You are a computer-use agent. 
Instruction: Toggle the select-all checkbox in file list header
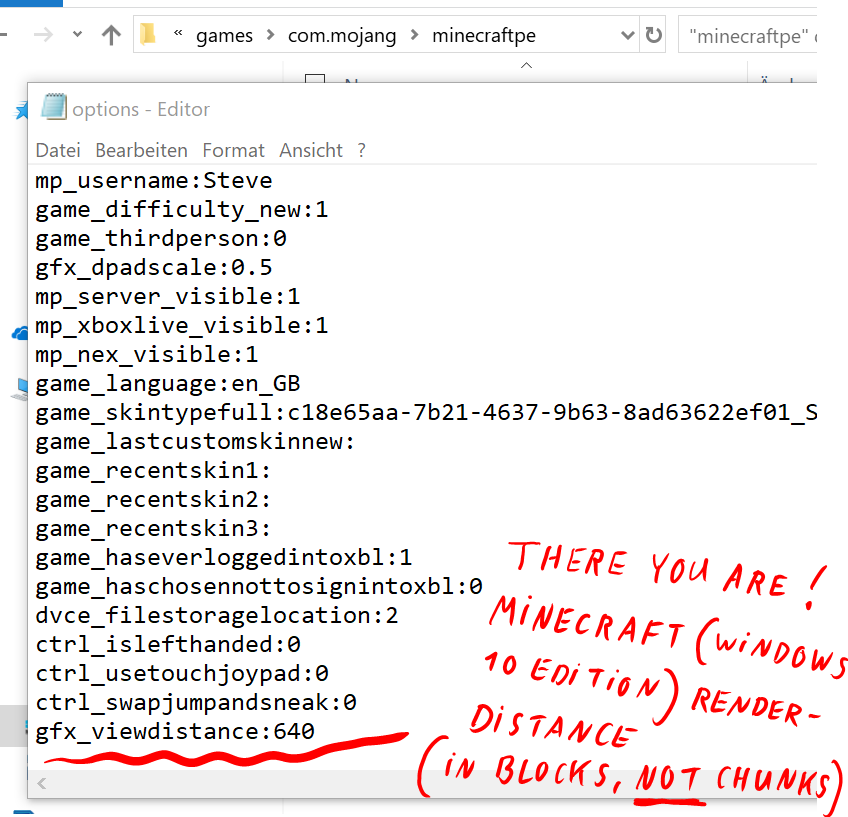(x=314, y=81)
